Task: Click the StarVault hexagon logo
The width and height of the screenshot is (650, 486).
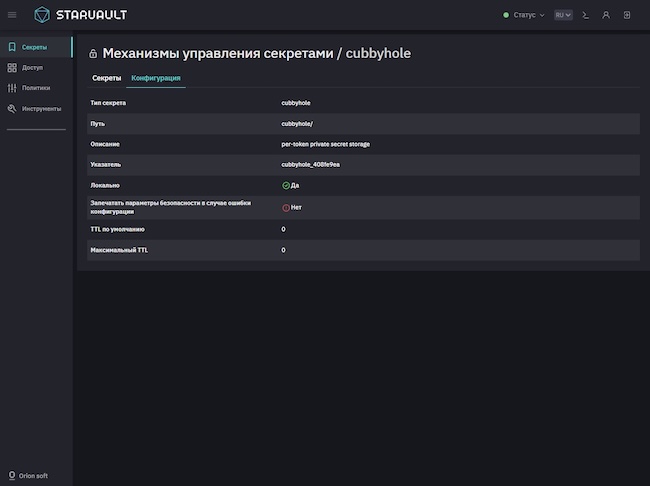Action: [42, 15]
